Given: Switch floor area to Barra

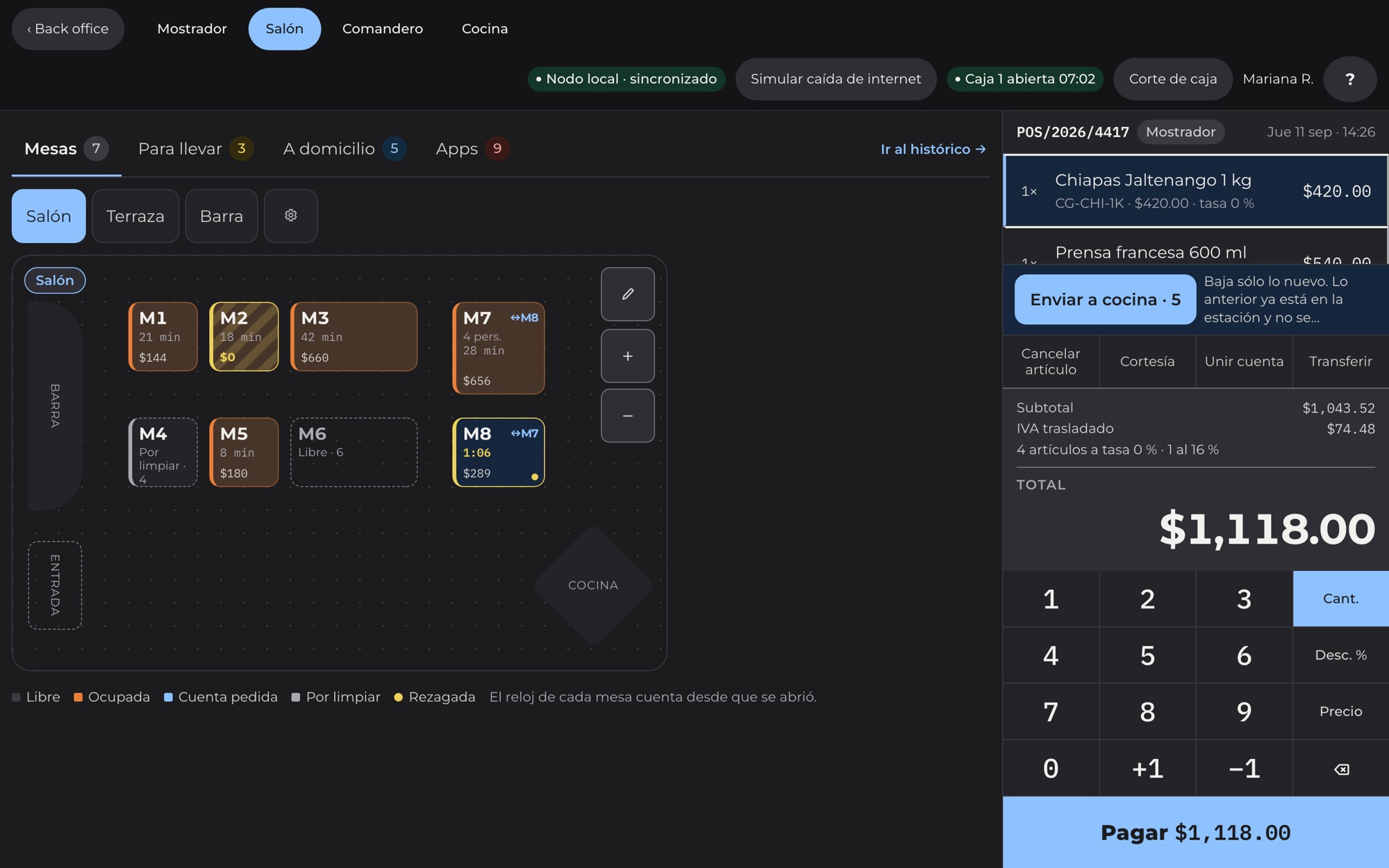Looking at the screenshot, I should [x=222, y=216].
